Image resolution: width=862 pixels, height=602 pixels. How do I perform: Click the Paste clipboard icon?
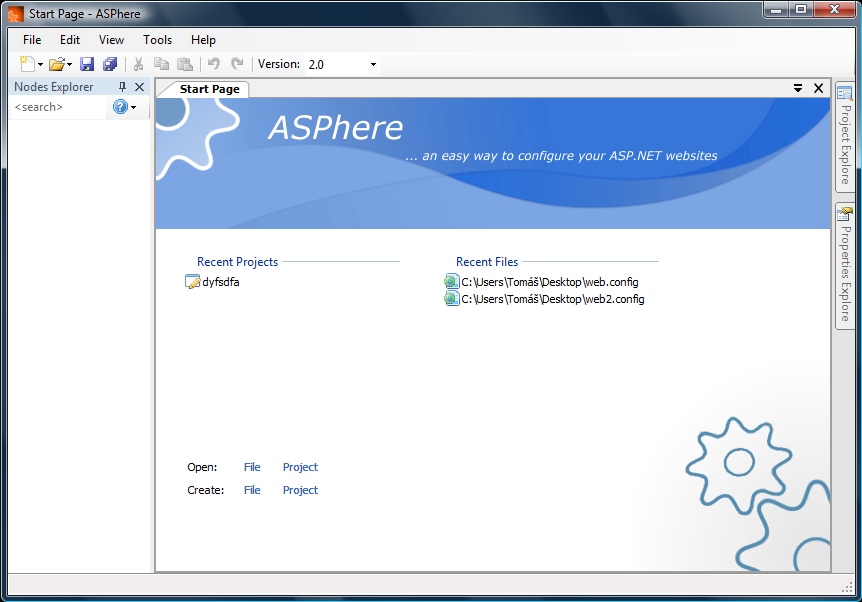click(x=185, y=64)
